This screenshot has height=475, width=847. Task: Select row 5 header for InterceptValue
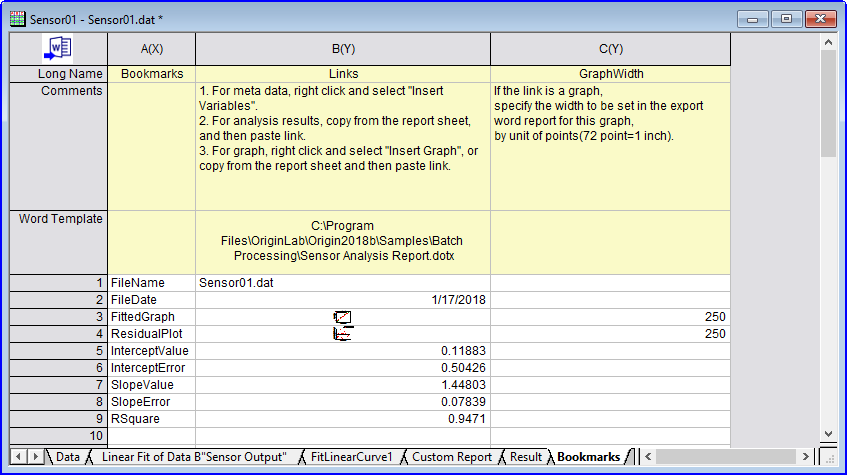58,351
